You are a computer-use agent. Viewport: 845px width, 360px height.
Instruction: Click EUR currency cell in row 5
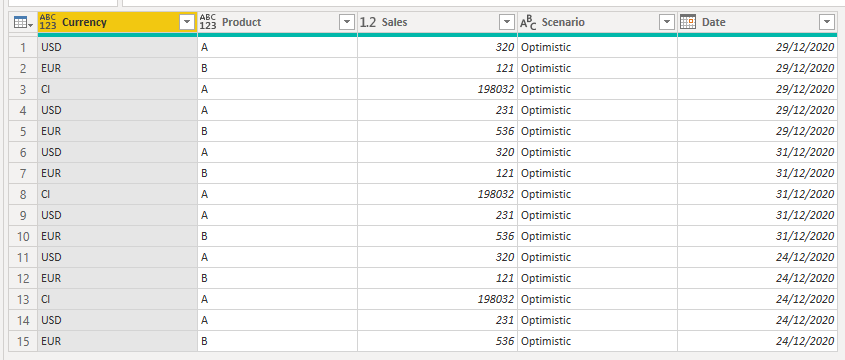pyautogui.click(x=117, y=131)
